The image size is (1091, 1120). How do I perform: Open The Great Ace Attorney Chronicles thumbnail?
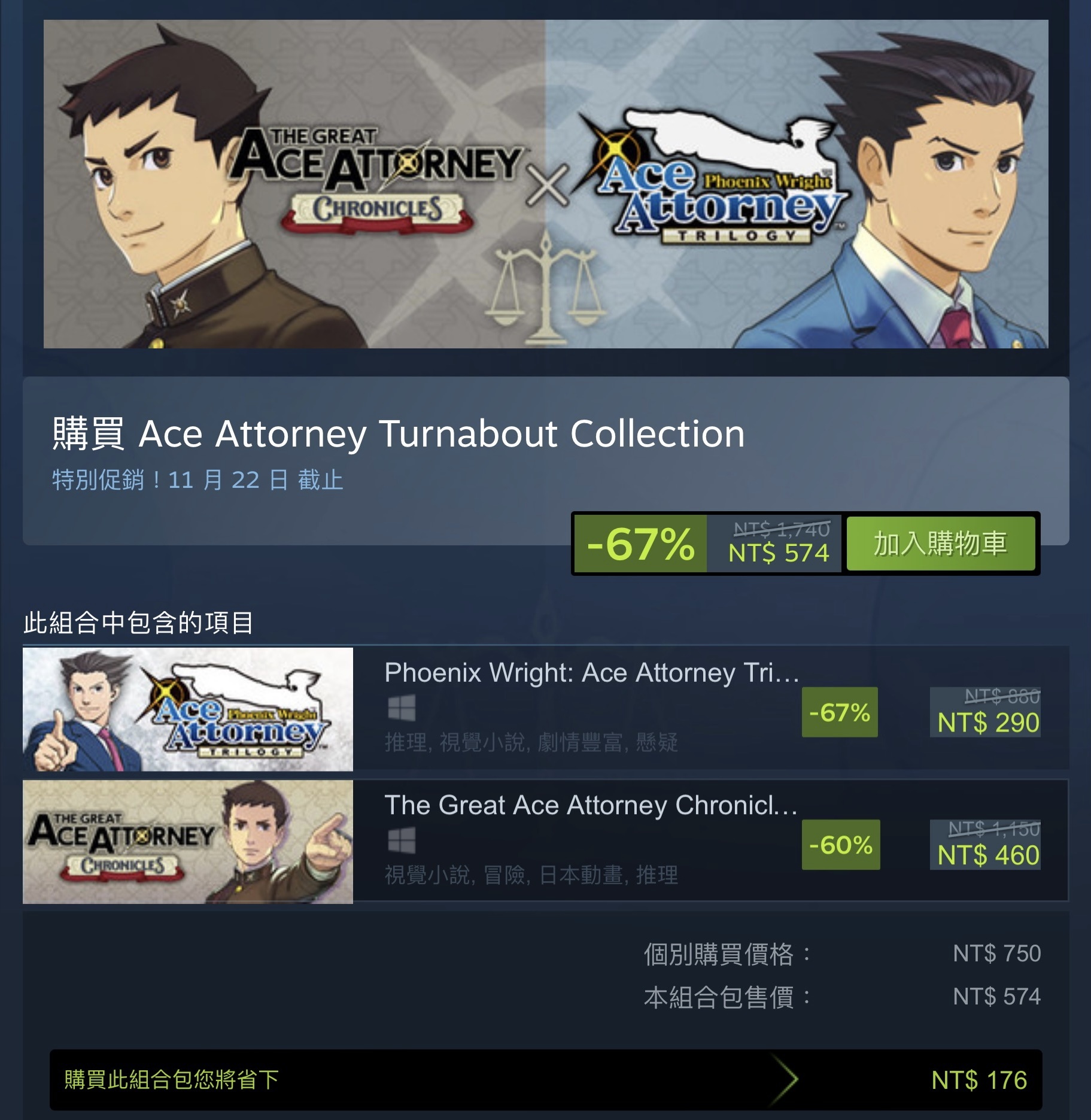click(x=188, y=842)
